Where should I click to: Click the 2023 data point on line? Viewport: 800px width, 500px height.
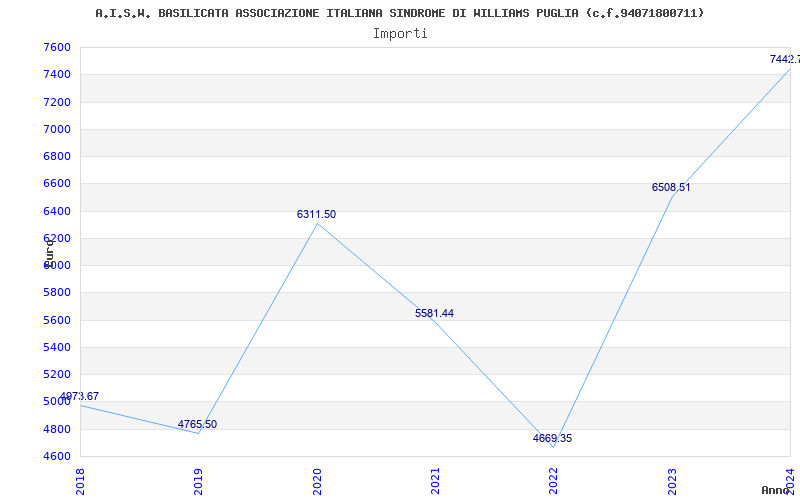coord(672,196)
